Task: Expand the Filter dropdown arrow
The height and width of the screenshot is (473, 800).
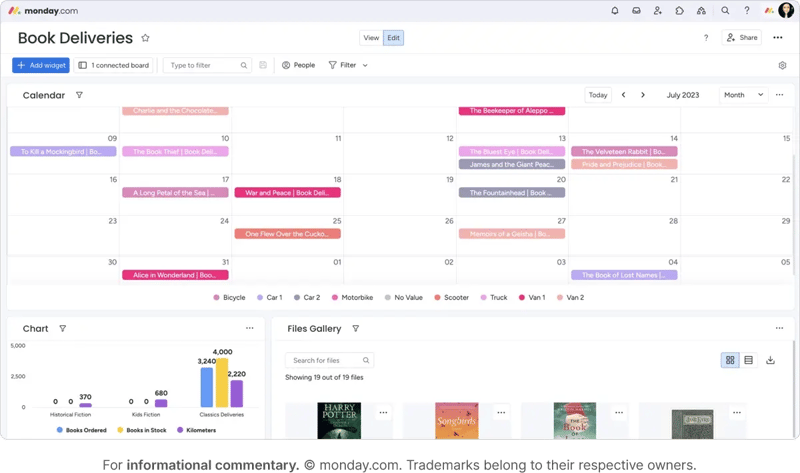Action: (x=365, y=65)
